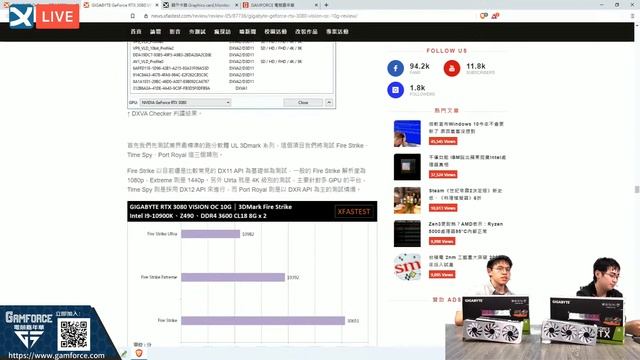The image size is (640, 360).
Task: Open the GPU dropdown showing NVIDIA GeForce RTX 3080
Action: tap(185, 102)
